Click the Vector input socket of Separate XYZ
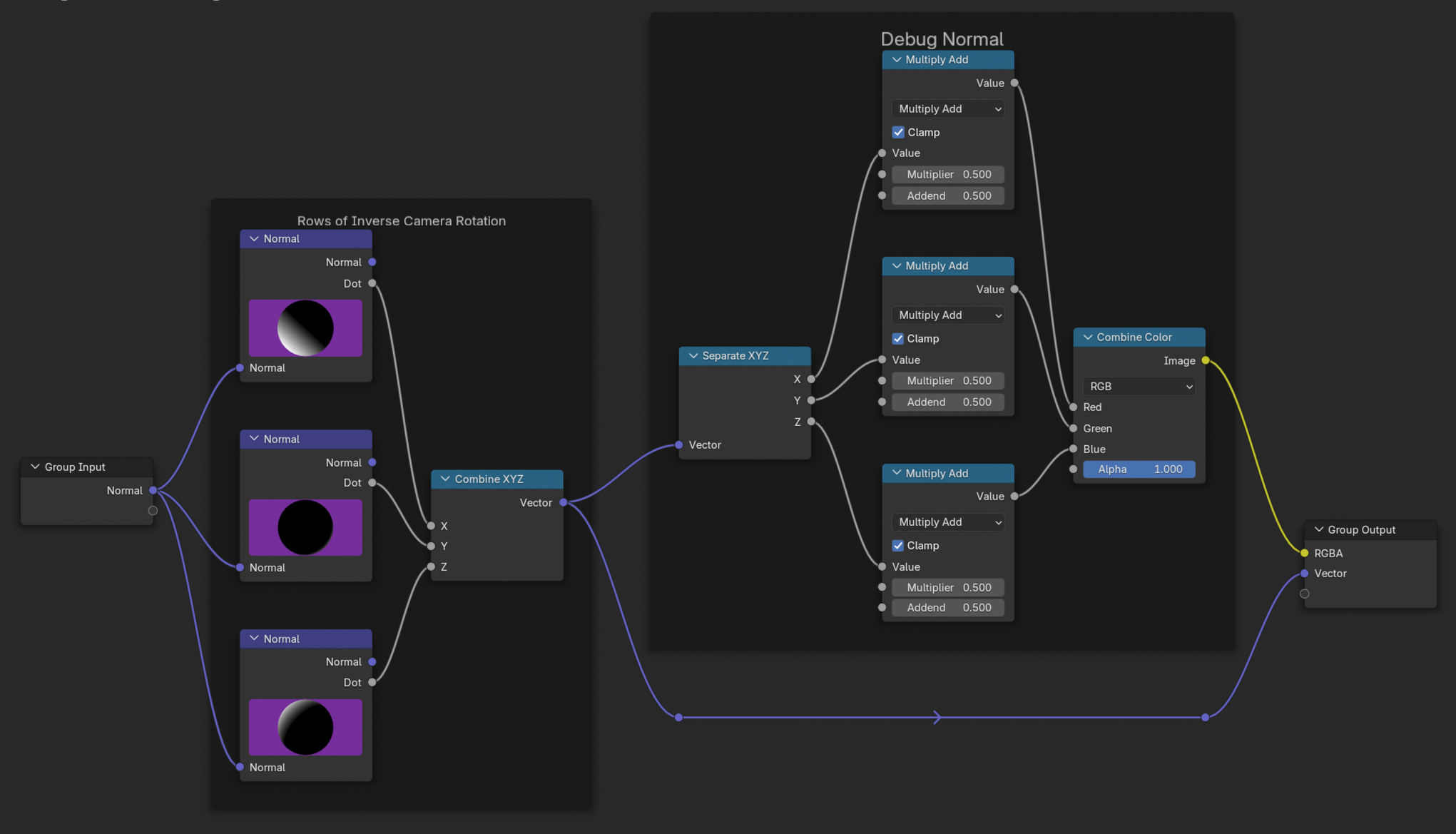The height and width of the screenshot is (834, 1456). click(x=678, y=444)
